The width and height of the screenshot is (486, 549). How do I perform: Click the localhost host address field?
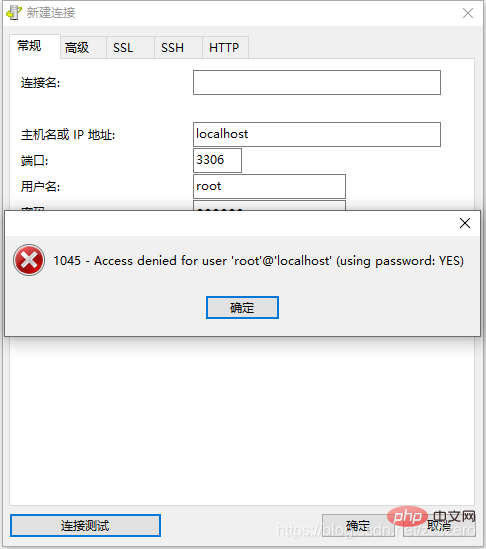coord(317,134)
